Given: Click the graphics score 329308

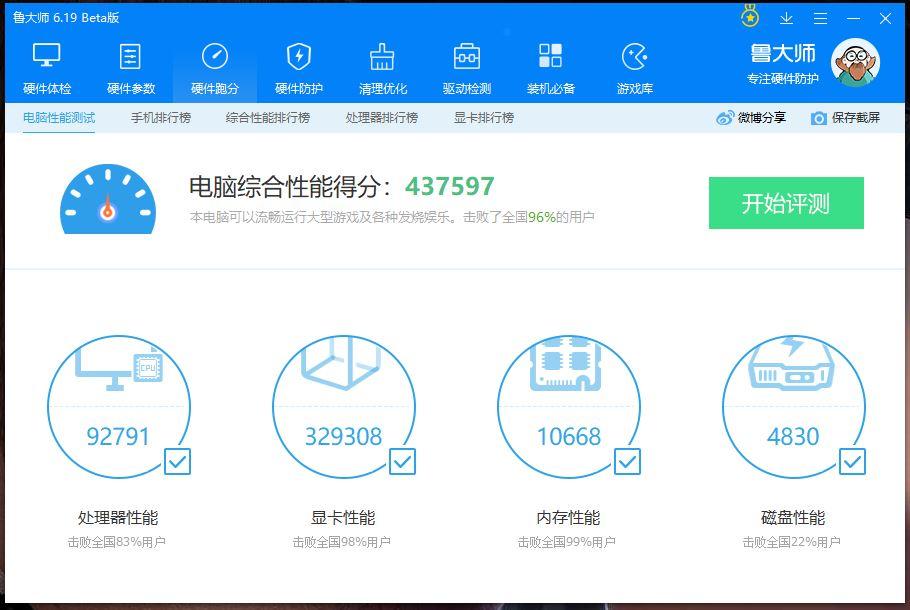Looking at the screenshot, I should click(x=344, y=436).
